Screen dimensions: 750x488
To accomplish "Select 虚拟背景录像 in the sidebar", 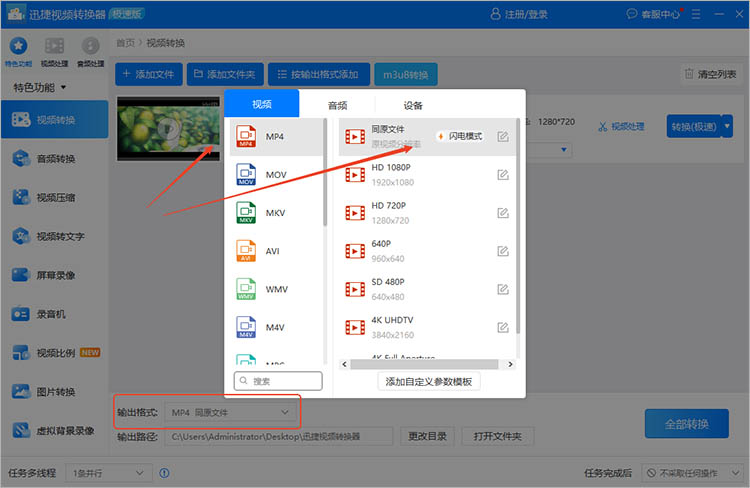I will click(x=55, y=431).
